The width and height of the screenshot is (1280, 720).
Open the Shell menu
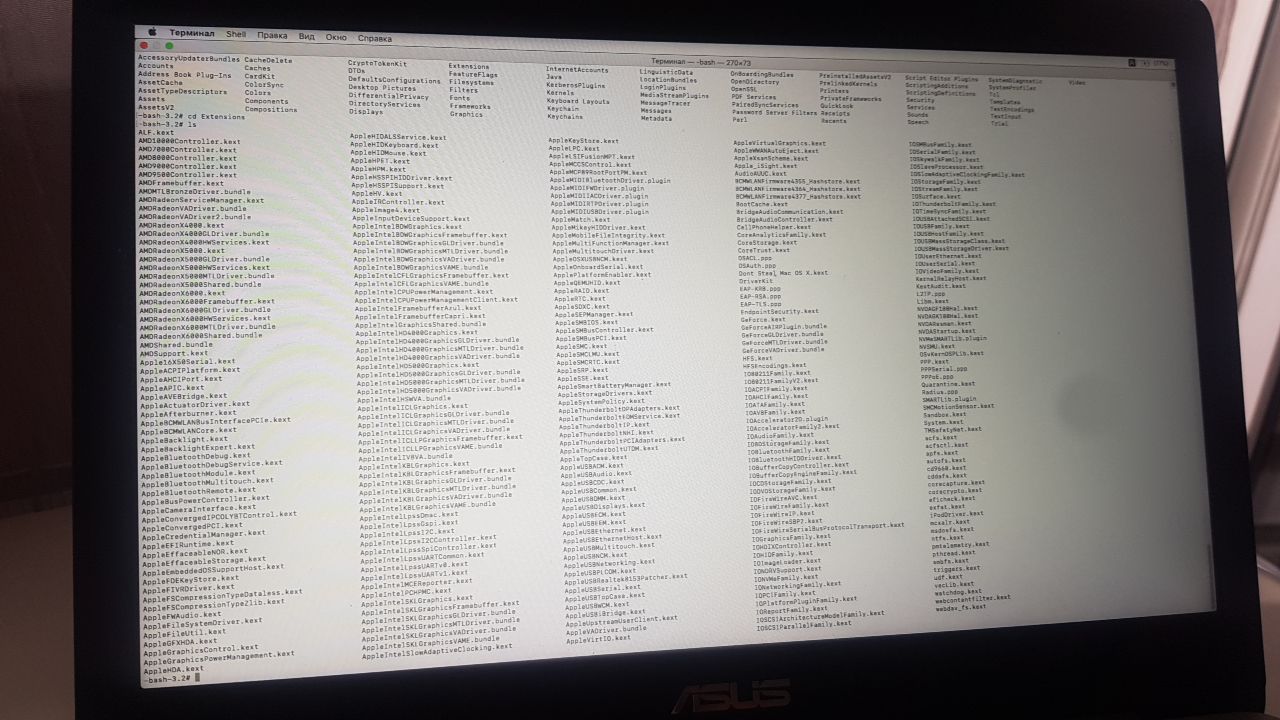(x=236, y=34)
